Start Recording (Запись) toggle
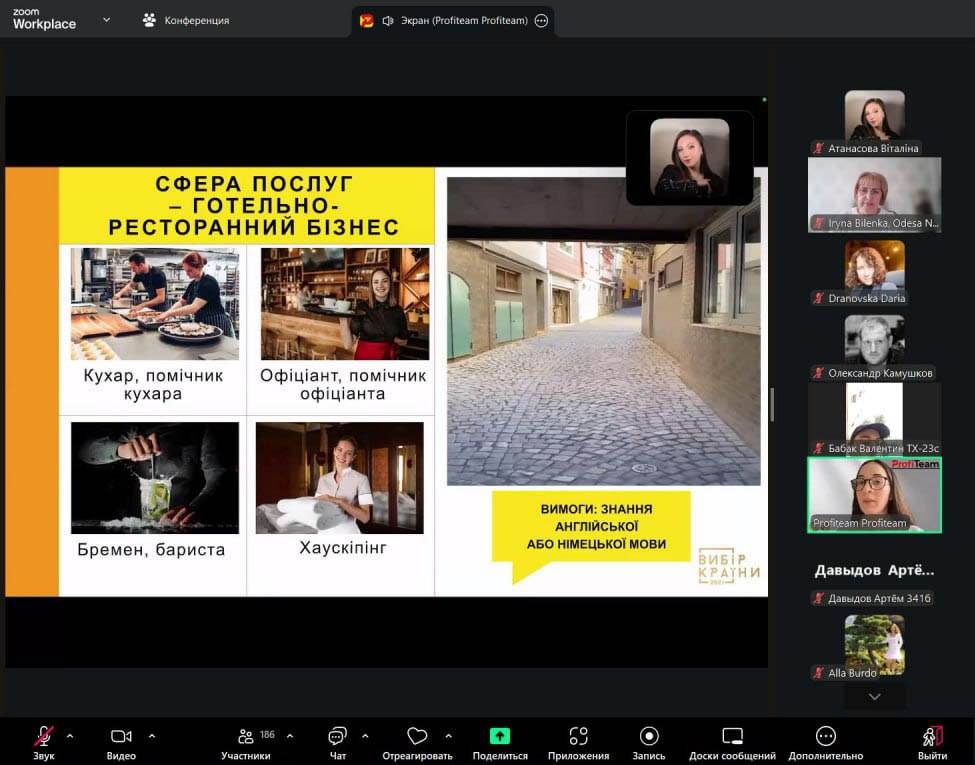Image resolution: width=975 pixels, height=765 pixels. coord(649,737)
